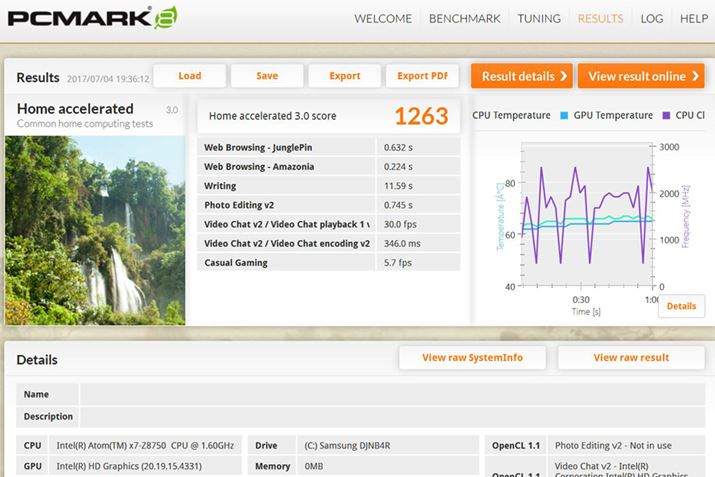Open Details on the temperature chart
This screenshot has height=477, width=715.
tap(681, 306)
